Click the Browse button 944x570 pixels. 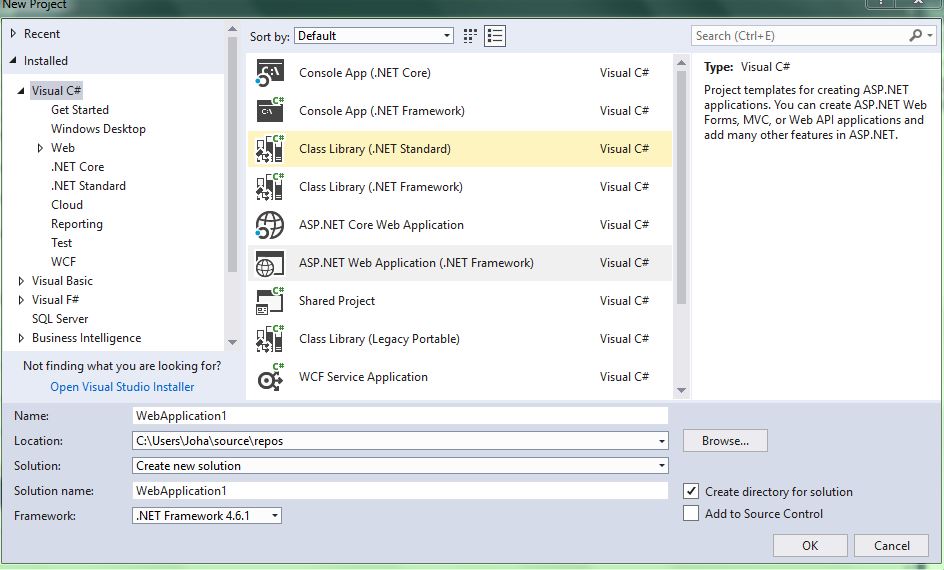[725, 440]
